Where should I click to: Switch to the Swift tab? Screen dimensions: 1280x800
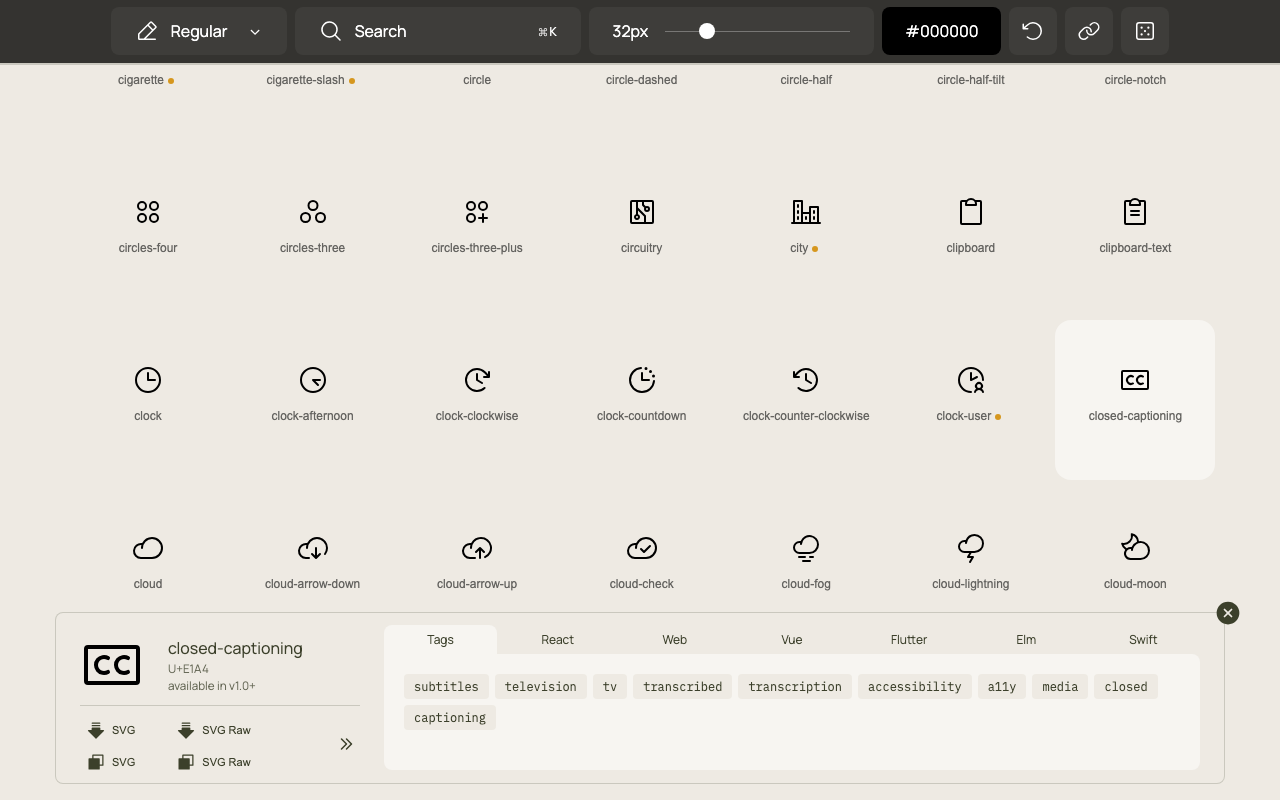click(1143, 640)
